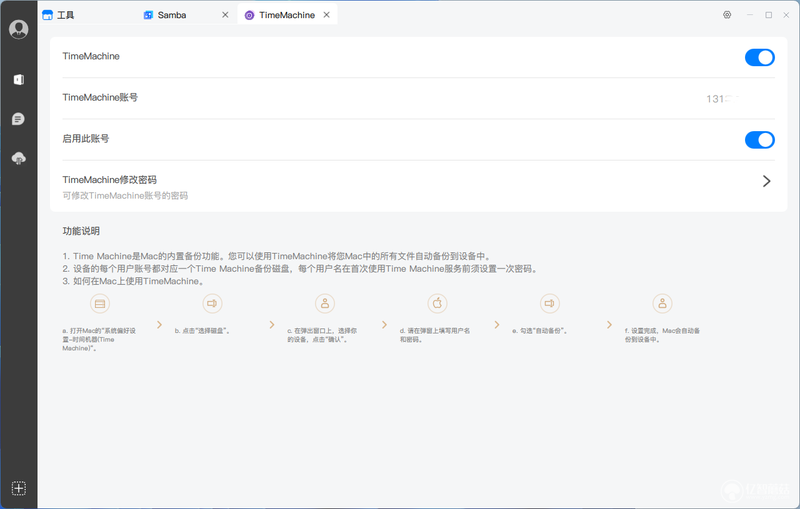
Task: Click step c text 在弹出窗口上
Action: (322, 335)
